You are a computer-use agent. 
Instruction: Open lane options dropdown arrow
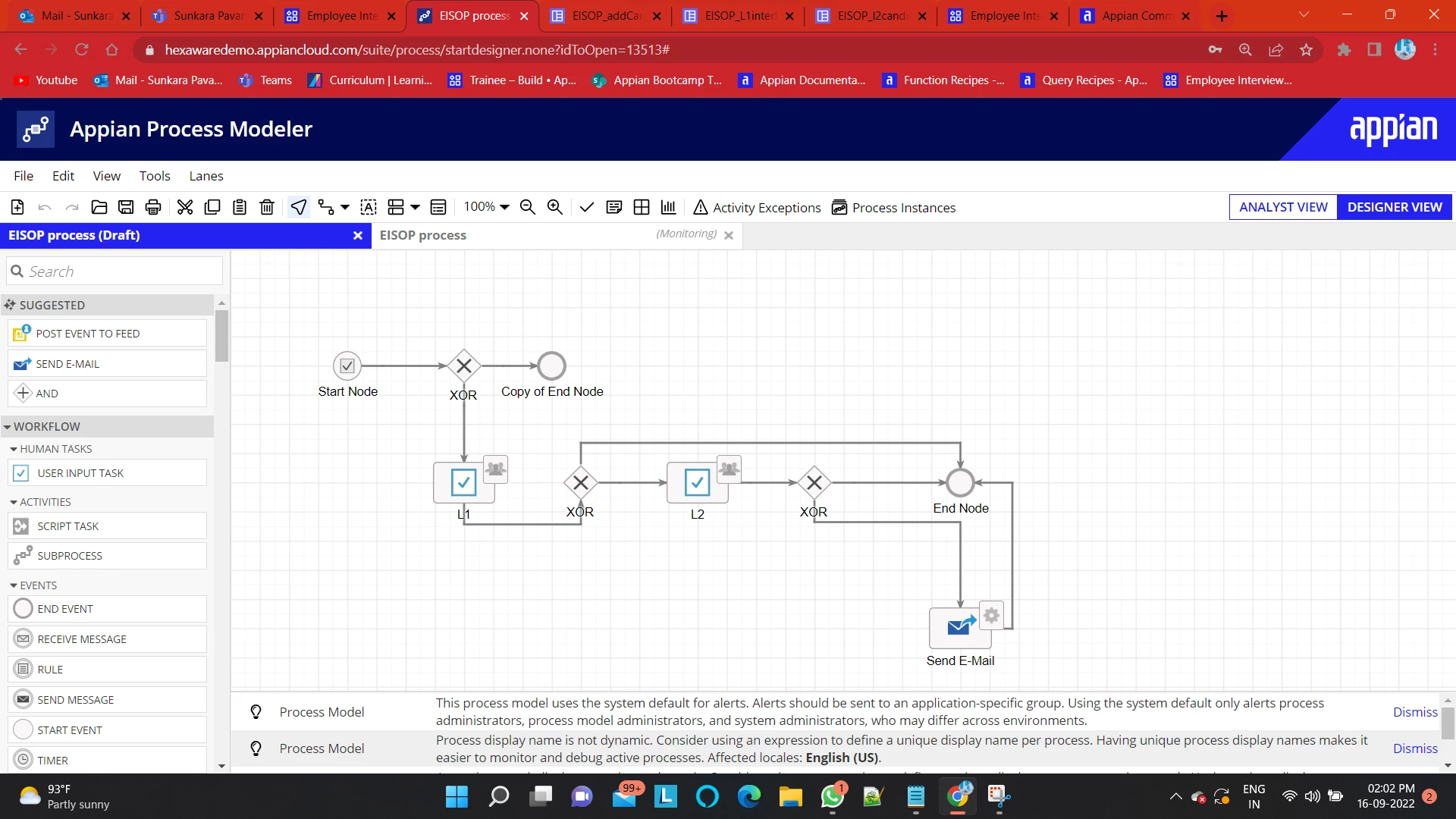(415, 207)
